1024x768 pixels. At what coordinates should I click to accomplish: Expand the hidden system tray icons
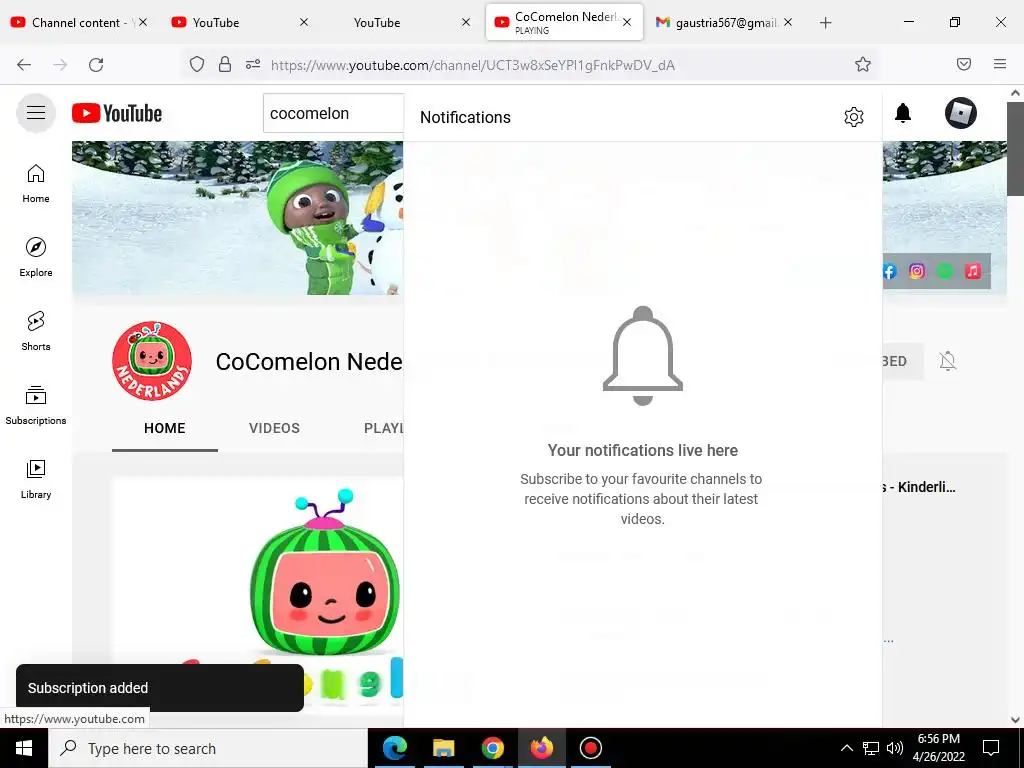coord(846,748)
